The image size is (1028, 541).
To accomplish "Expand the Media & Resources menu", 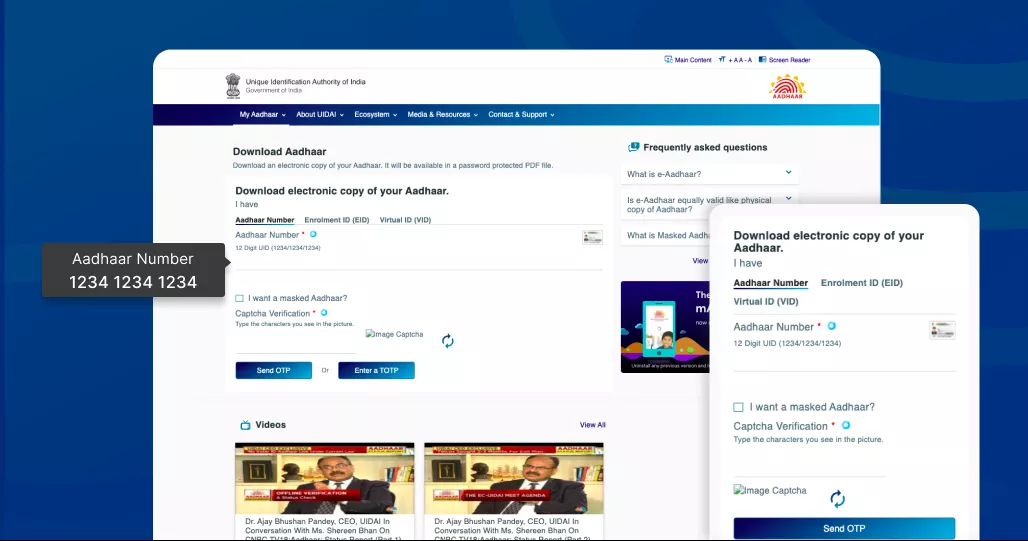I will [442, 115].
